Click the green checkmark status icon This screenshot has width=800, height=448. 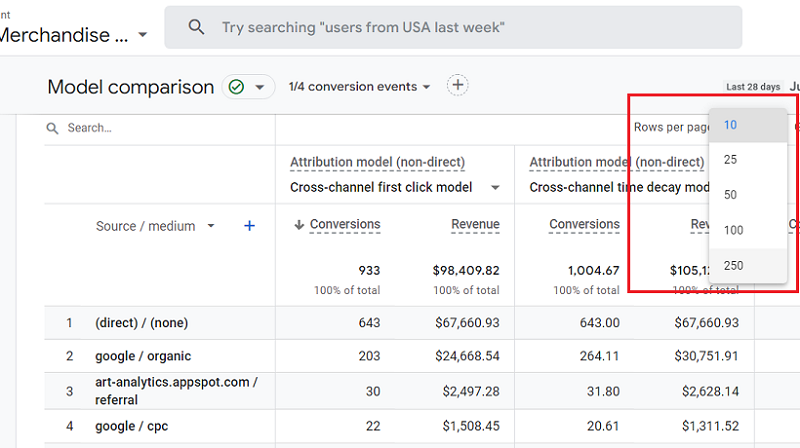pos(236,87)
